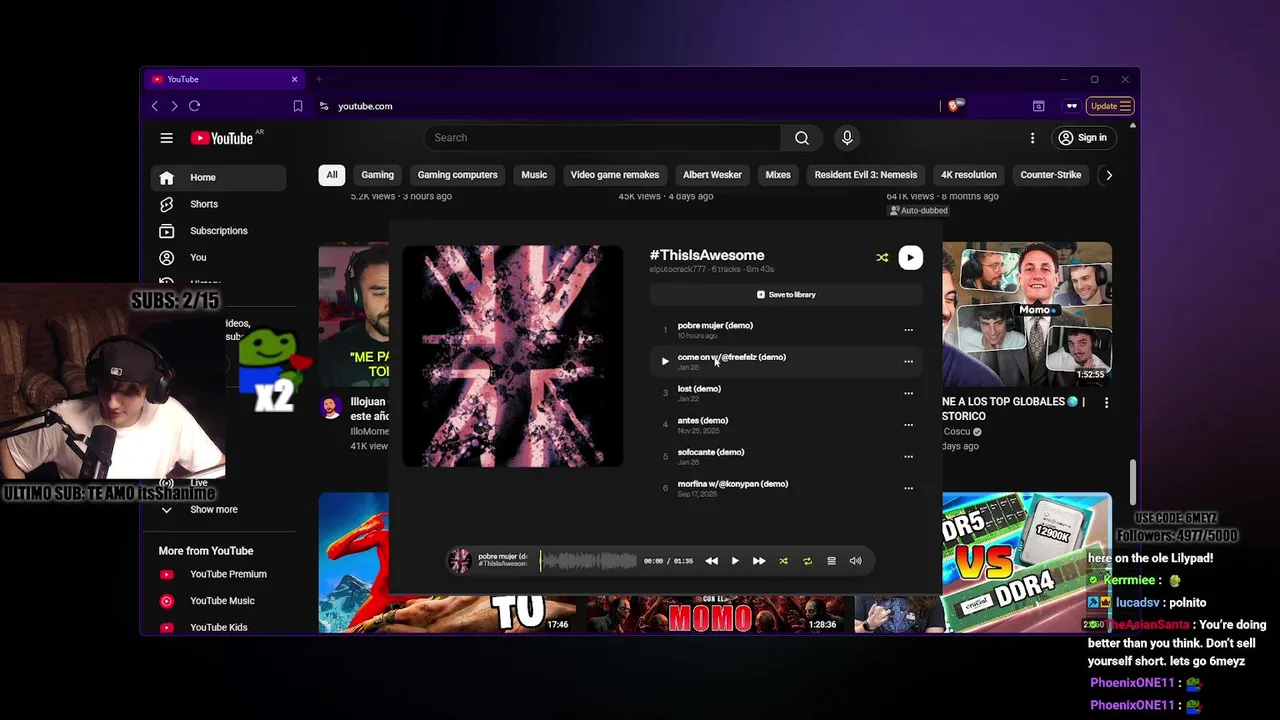1280x720 pixels.
Task: Open site information icon beside youtube.com
Action: click(324, 106)
